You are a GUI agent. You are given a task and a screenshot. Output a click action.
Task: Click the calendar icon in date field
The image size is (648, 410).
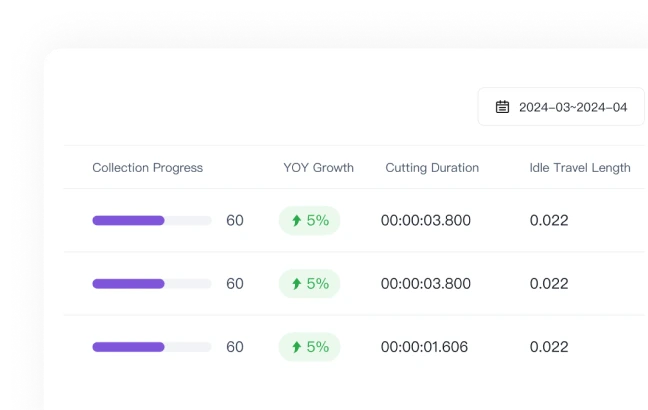(503, 107)
